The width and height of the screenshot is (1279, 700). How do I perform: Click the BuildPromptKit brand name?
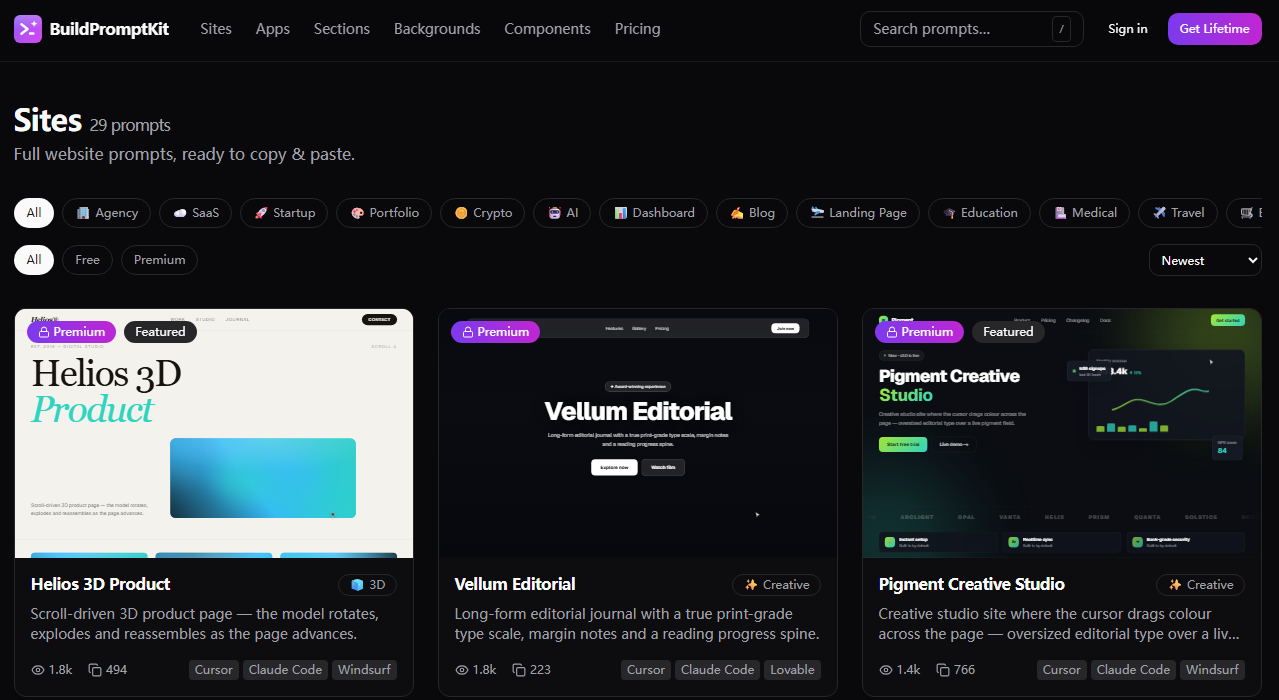110,29
